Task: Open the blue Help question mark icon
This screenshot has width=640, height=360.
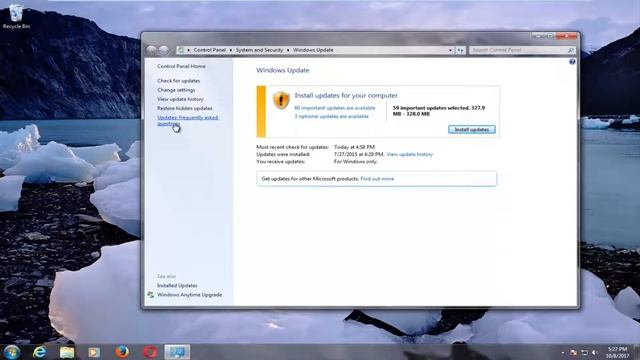Action: (572, 62)
